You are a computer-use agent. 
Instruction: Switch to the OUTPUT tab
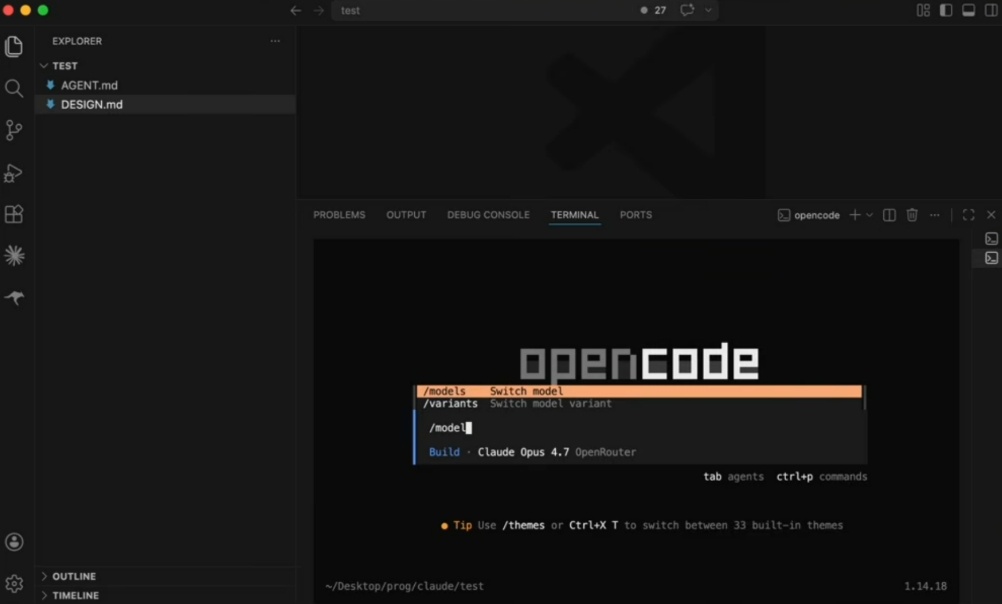(406, 215)
